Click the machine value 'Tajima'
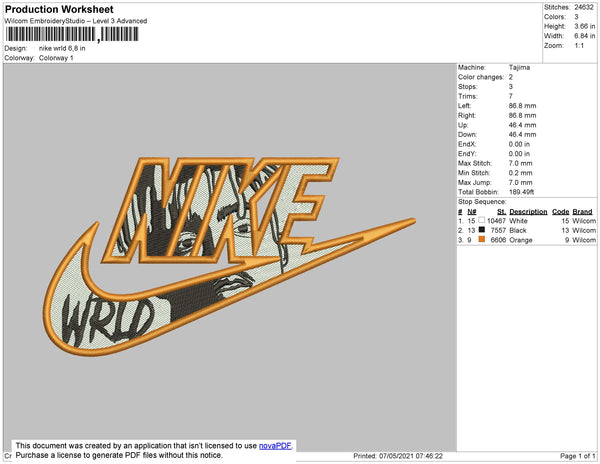Viewport: 600px width, 464px height. tap(519, 67)
